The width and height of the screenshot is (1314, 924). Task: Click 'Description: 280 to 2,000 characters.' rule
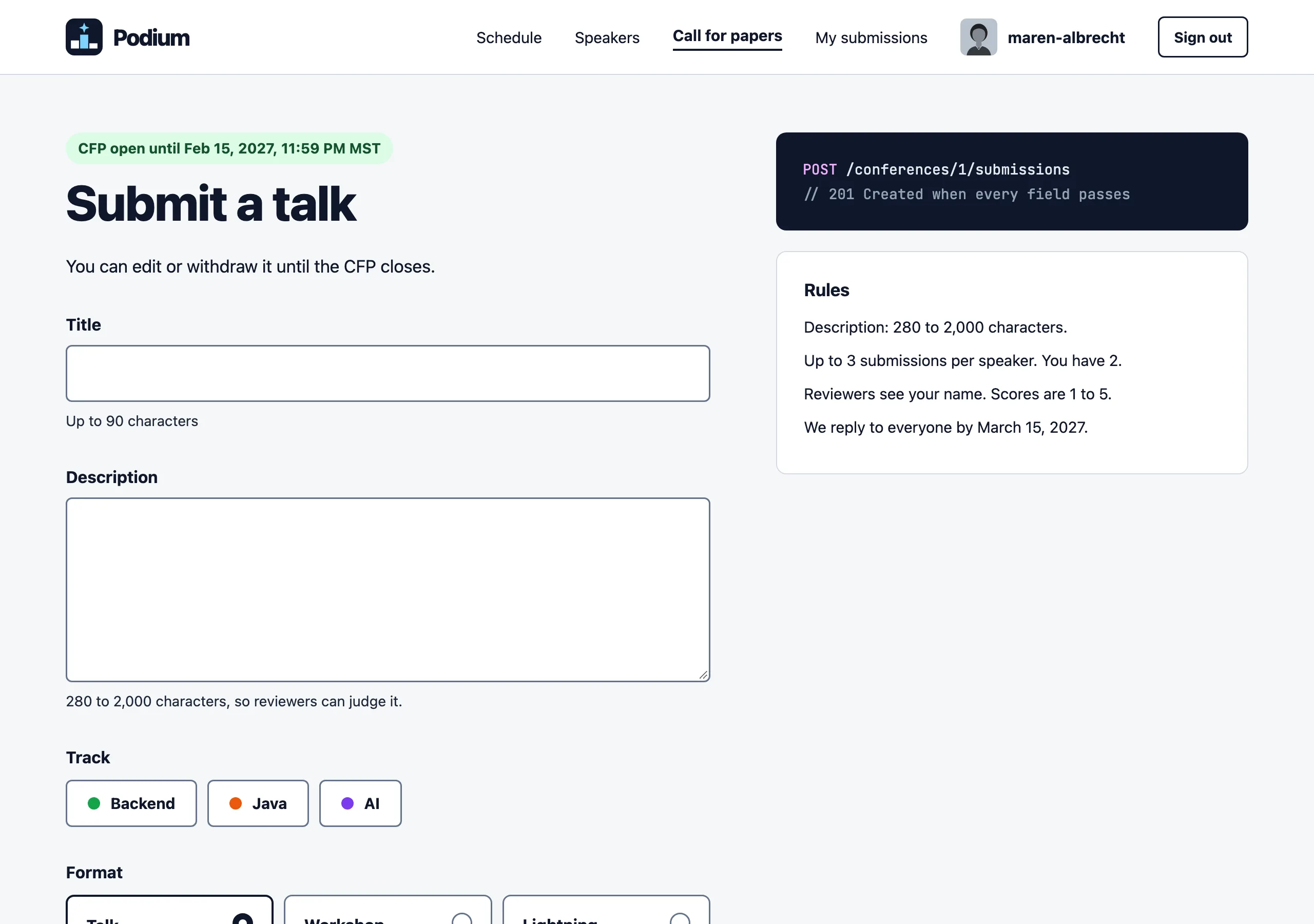tap(936, 328)
